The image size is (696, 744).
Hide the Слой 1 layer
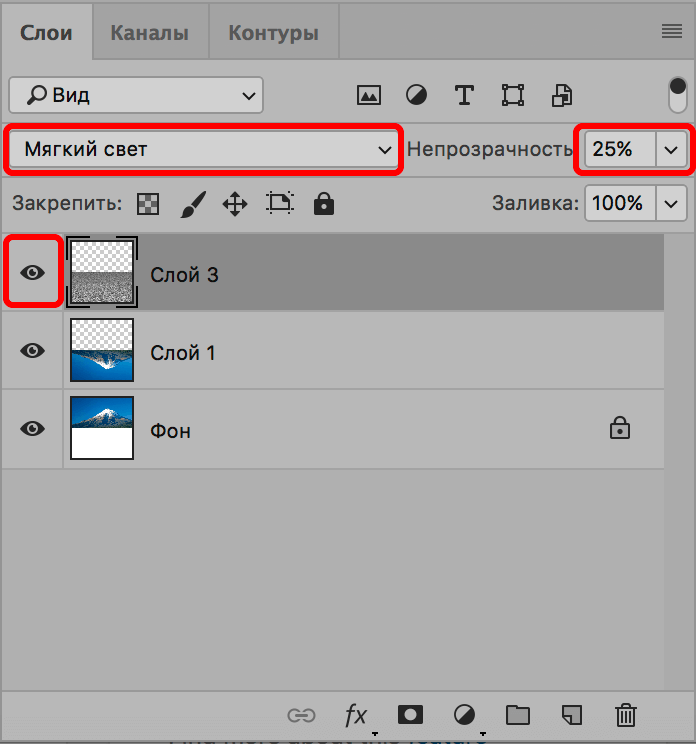(x=33, y=350)
